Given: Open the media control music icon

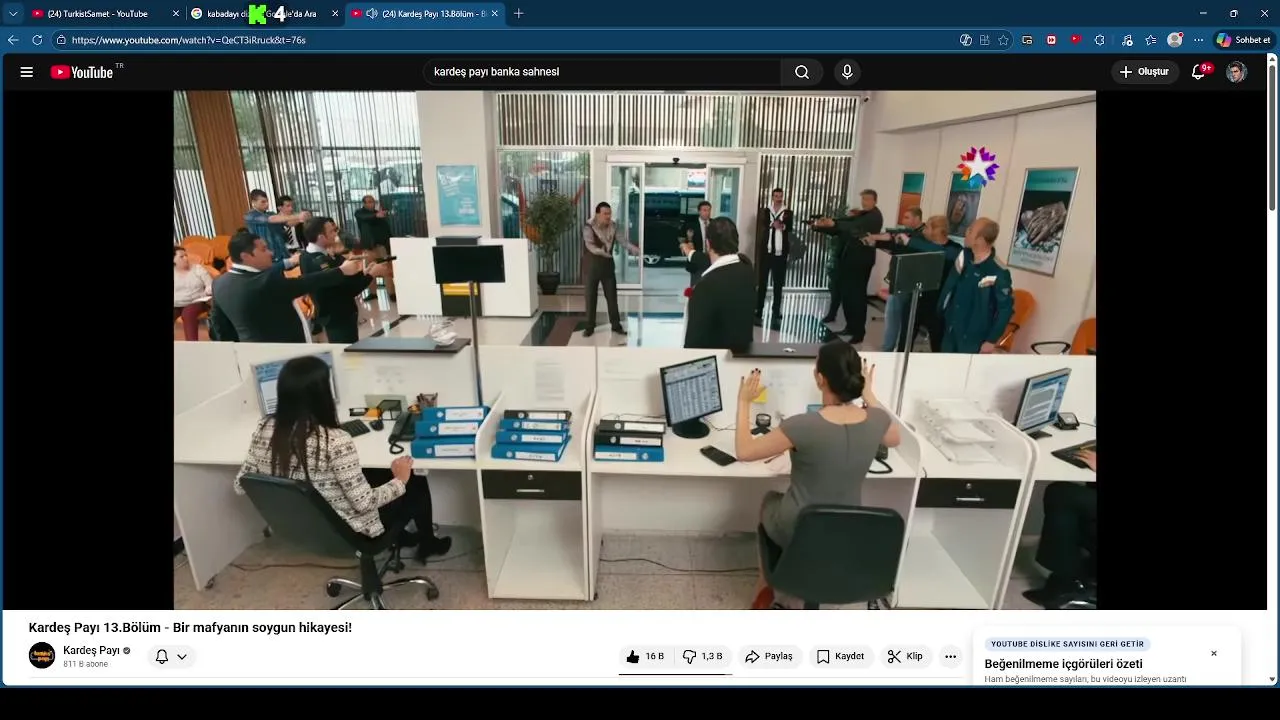Looking at the screenshot, I should coord(1127,40).
